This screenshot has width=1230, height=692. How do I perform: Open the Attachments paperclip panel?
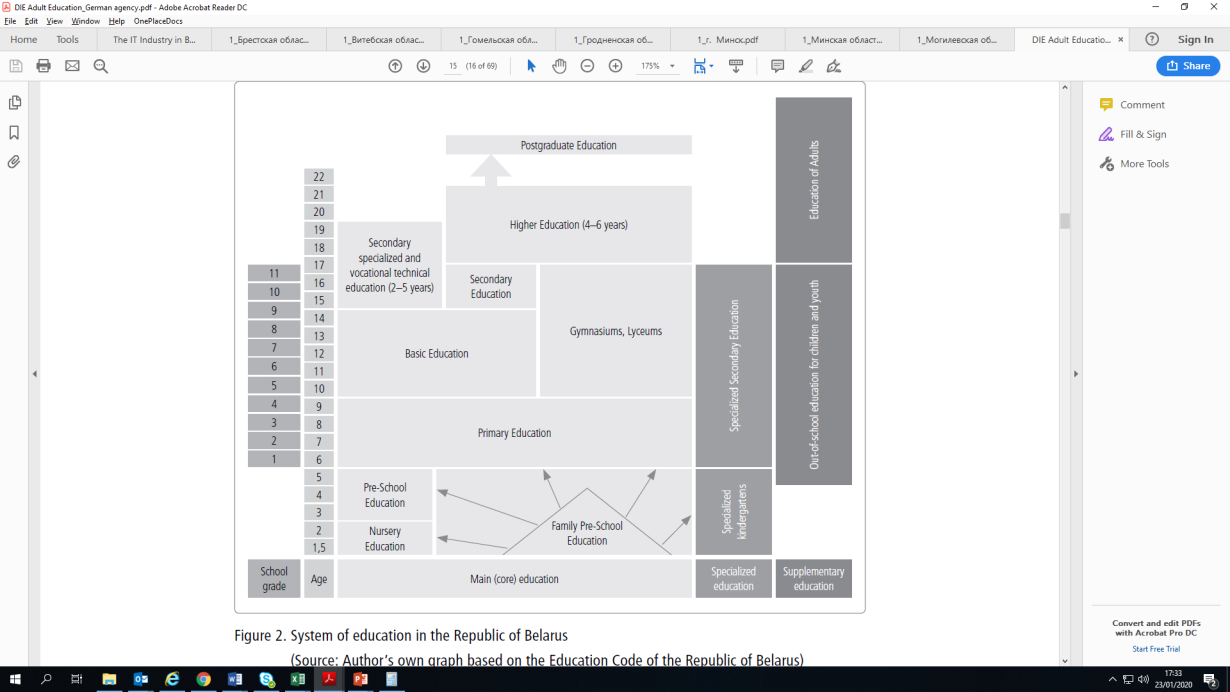14,162
